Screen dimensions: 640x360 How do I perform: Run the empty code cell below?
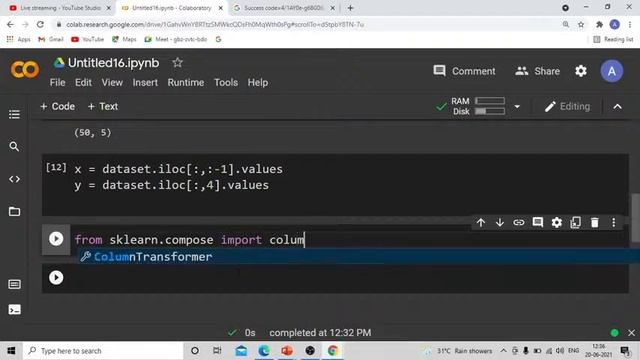click(56, 278)
